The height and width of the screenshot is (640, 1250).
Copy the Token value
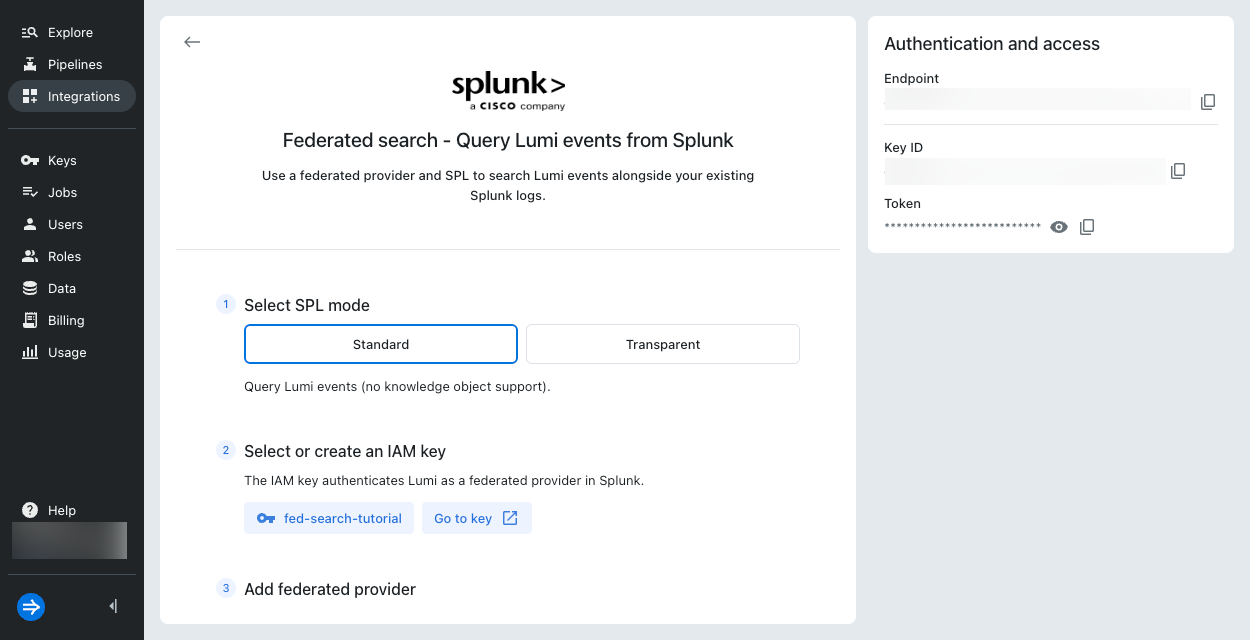pyautogui.click(x=1087, y=227)
